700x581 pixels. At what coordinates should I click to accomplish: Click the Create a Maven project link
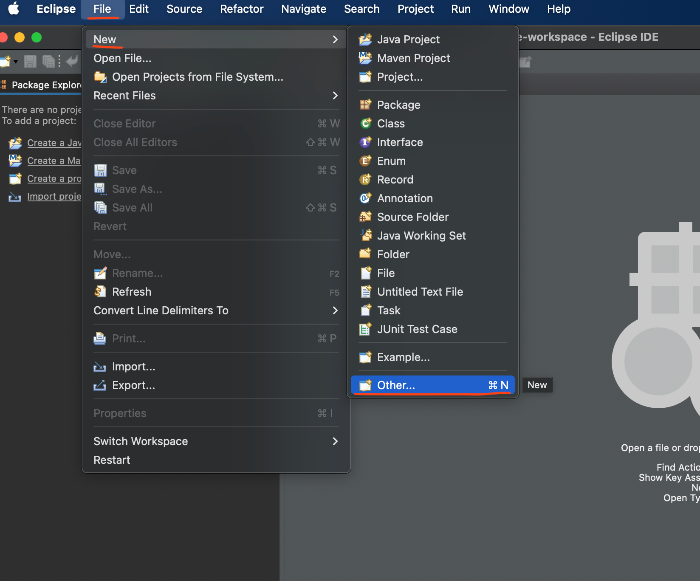[x=54, y=161]
